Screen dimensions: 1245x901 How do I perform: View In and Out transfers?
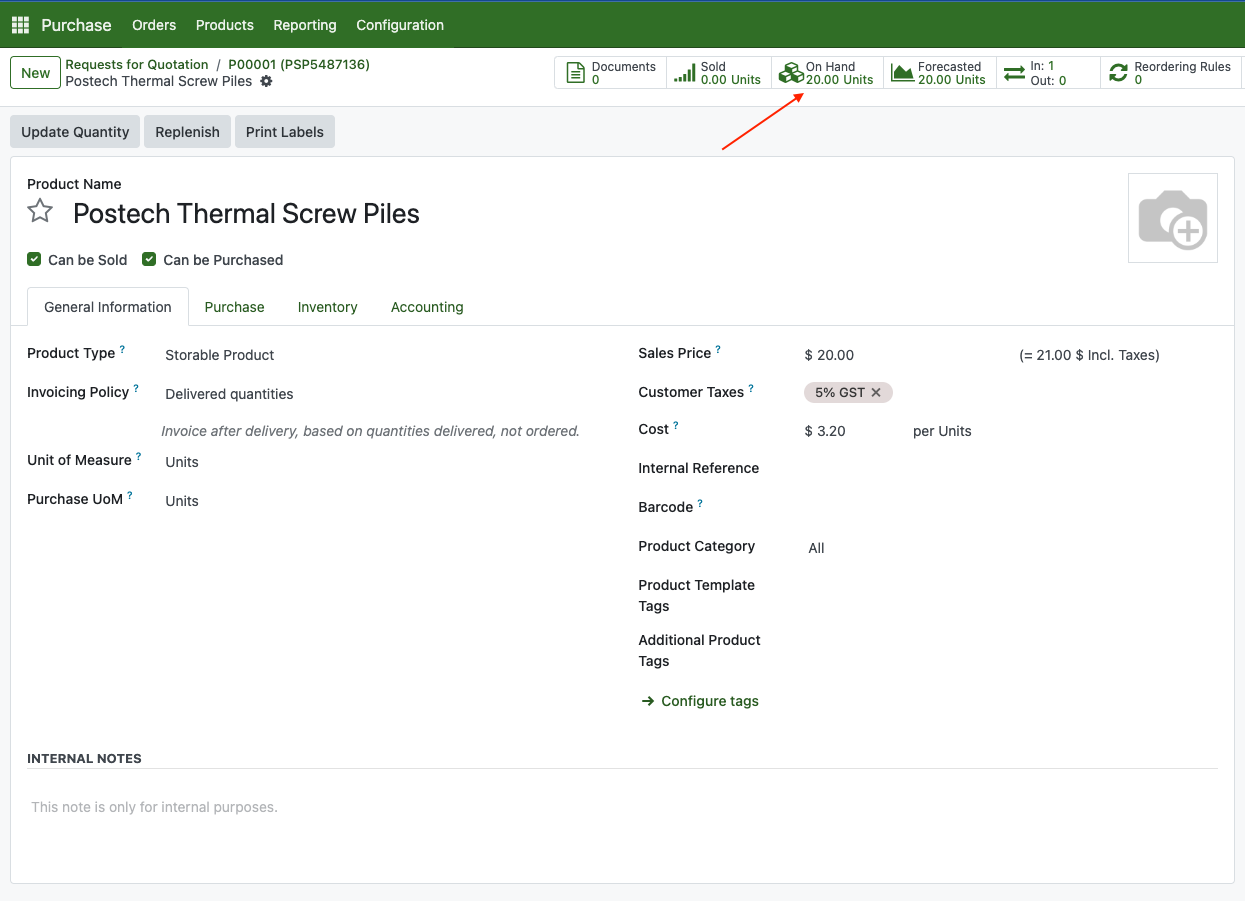click(x=1047, y=73)
